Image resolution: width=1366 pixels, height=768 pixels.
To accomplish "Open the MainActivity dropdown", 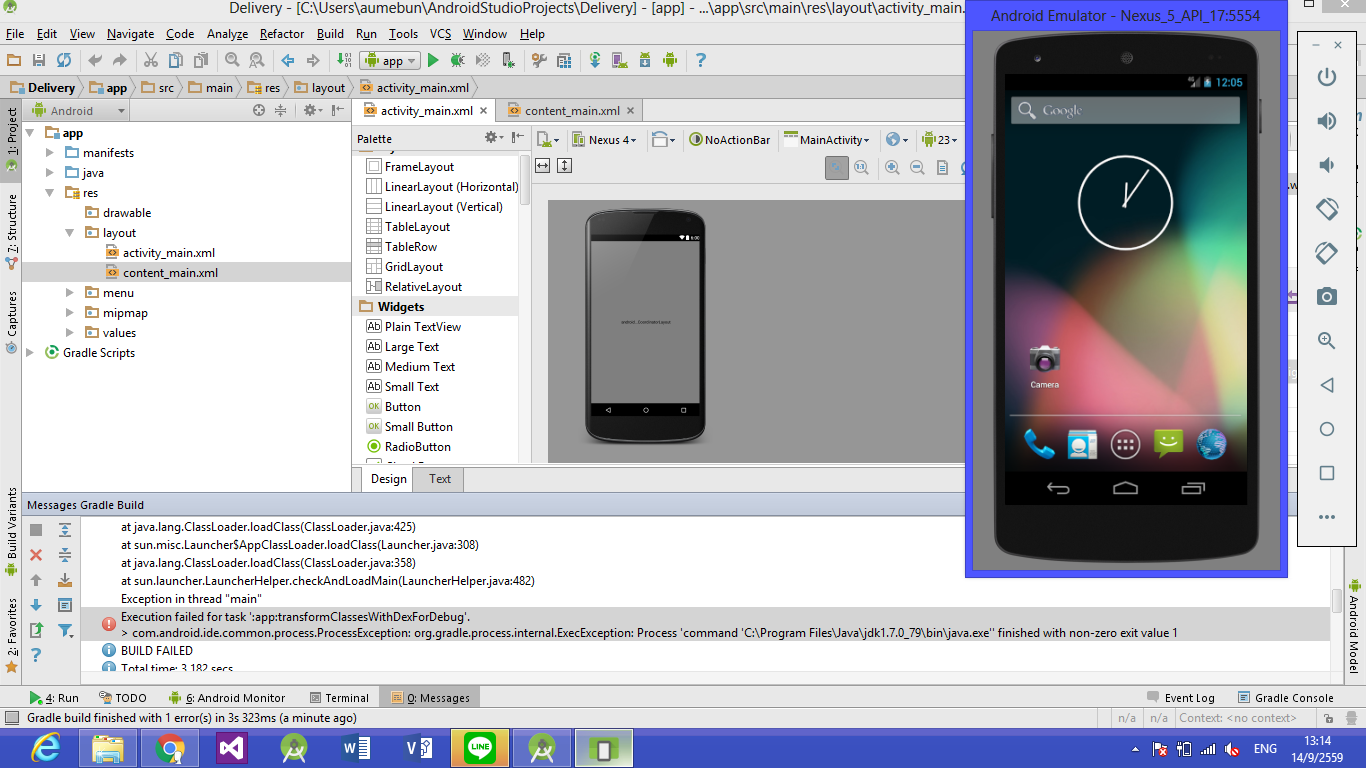I will [827, 140].
